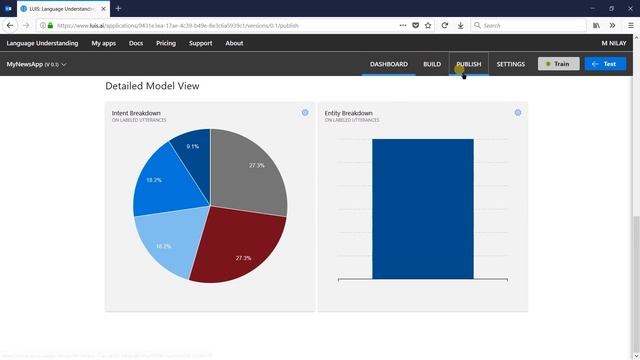Open My apps in top navigation
640x360 pixels.
pos(104,43)
